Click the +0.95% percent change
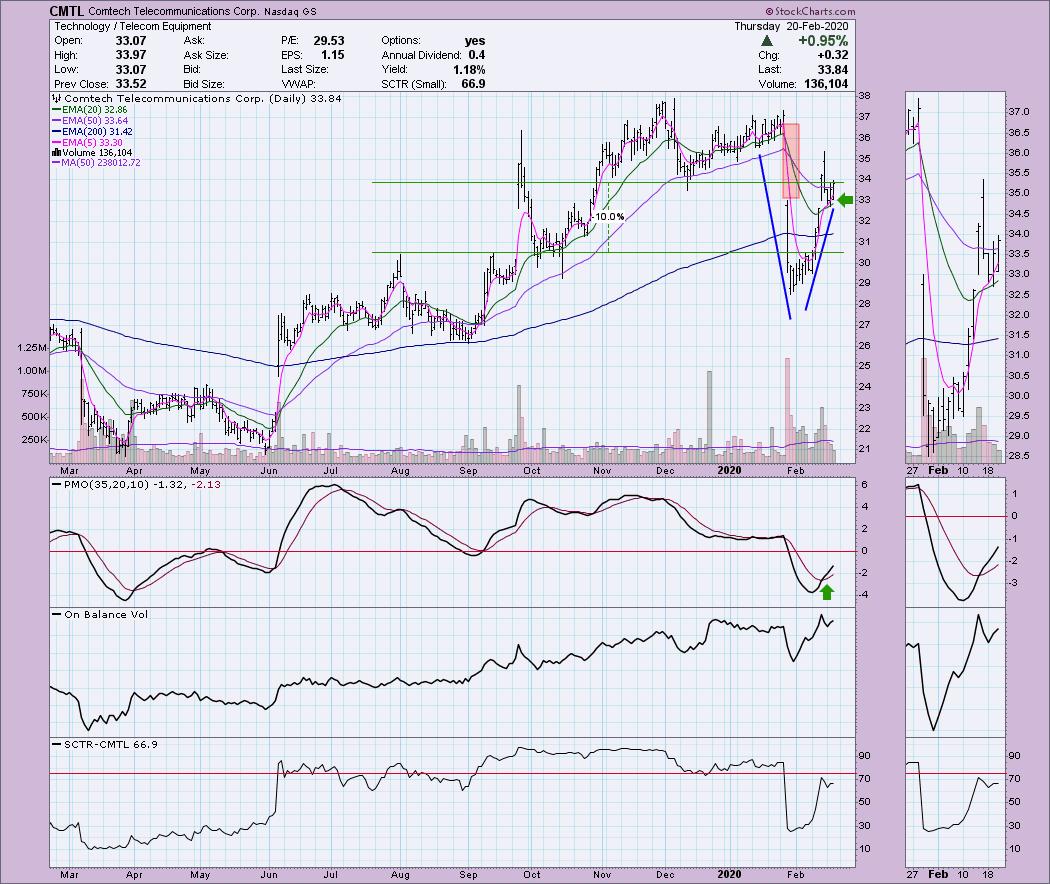 (x=823, y=41)
